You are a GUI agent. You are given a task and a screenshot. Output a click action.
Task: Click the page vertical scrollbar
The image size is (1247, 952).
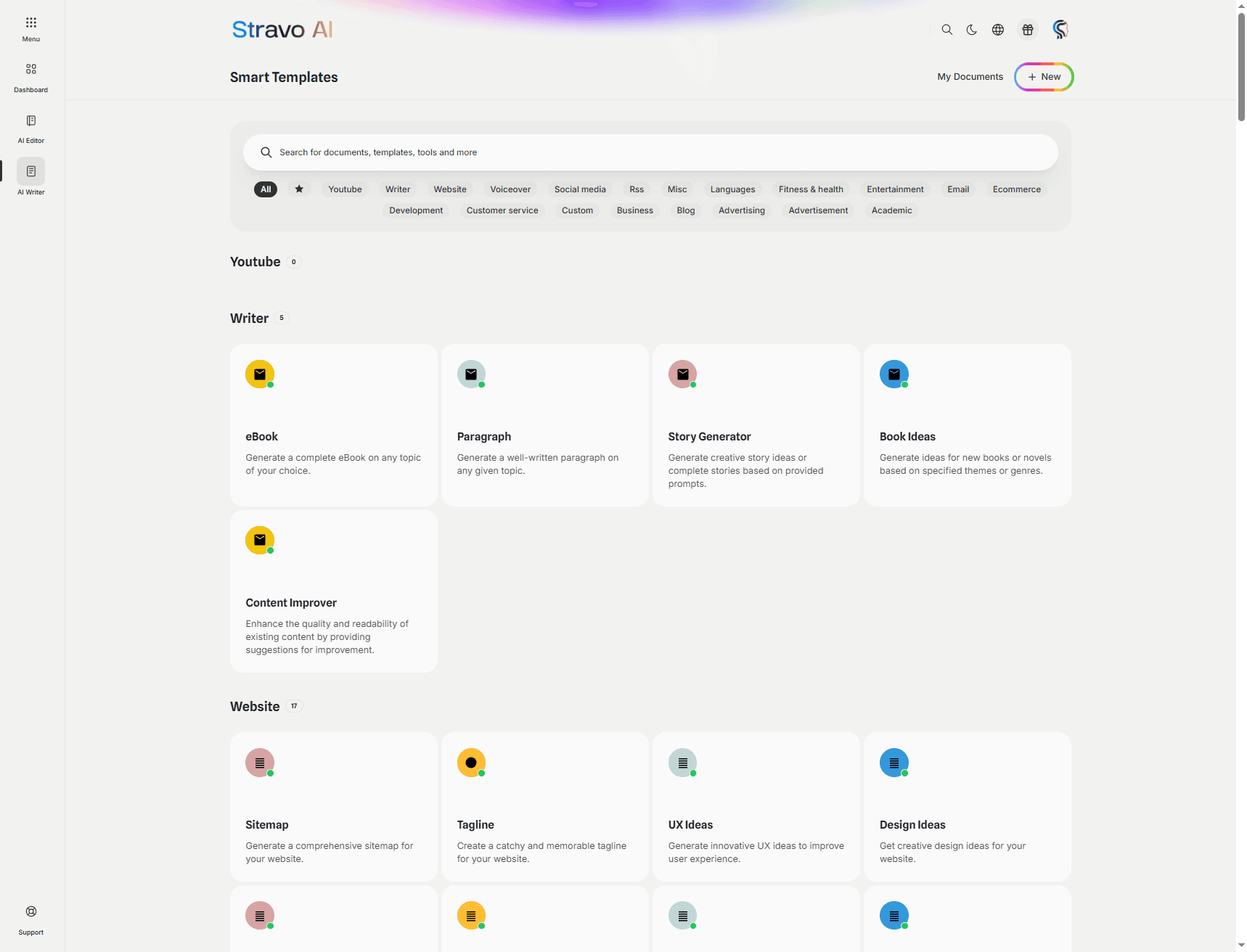(x=1240, y=65)
